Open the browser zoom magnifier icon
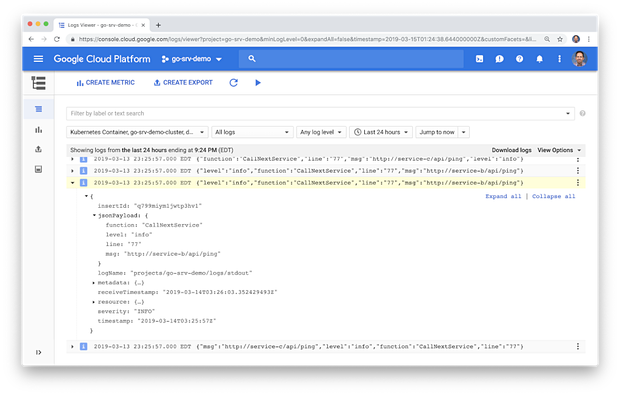620x395 pixels. pos(547,39)
